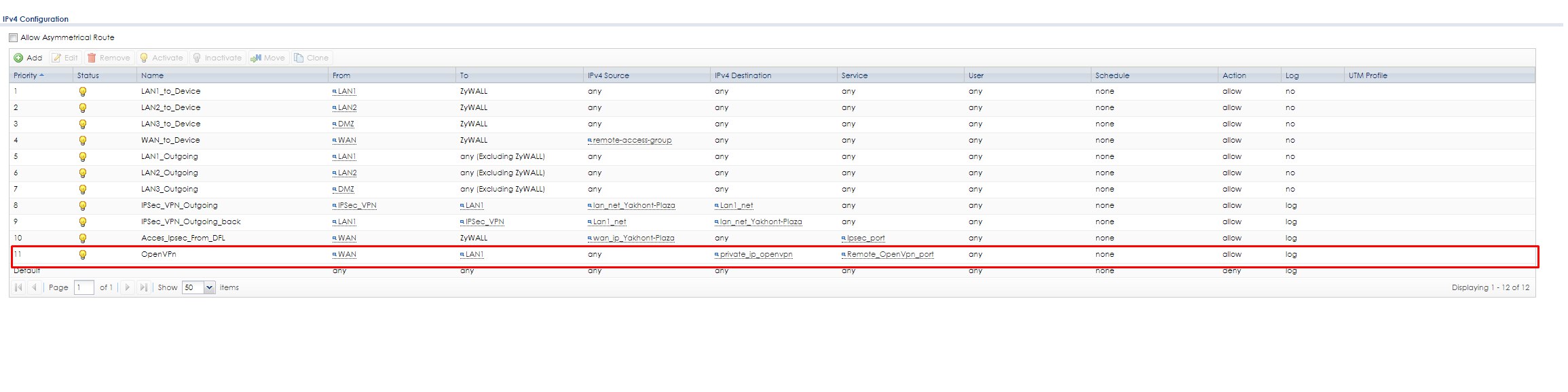The image size is (1568, 392).
Task: Click the Activate toolbar button
Action: [161, 58]
